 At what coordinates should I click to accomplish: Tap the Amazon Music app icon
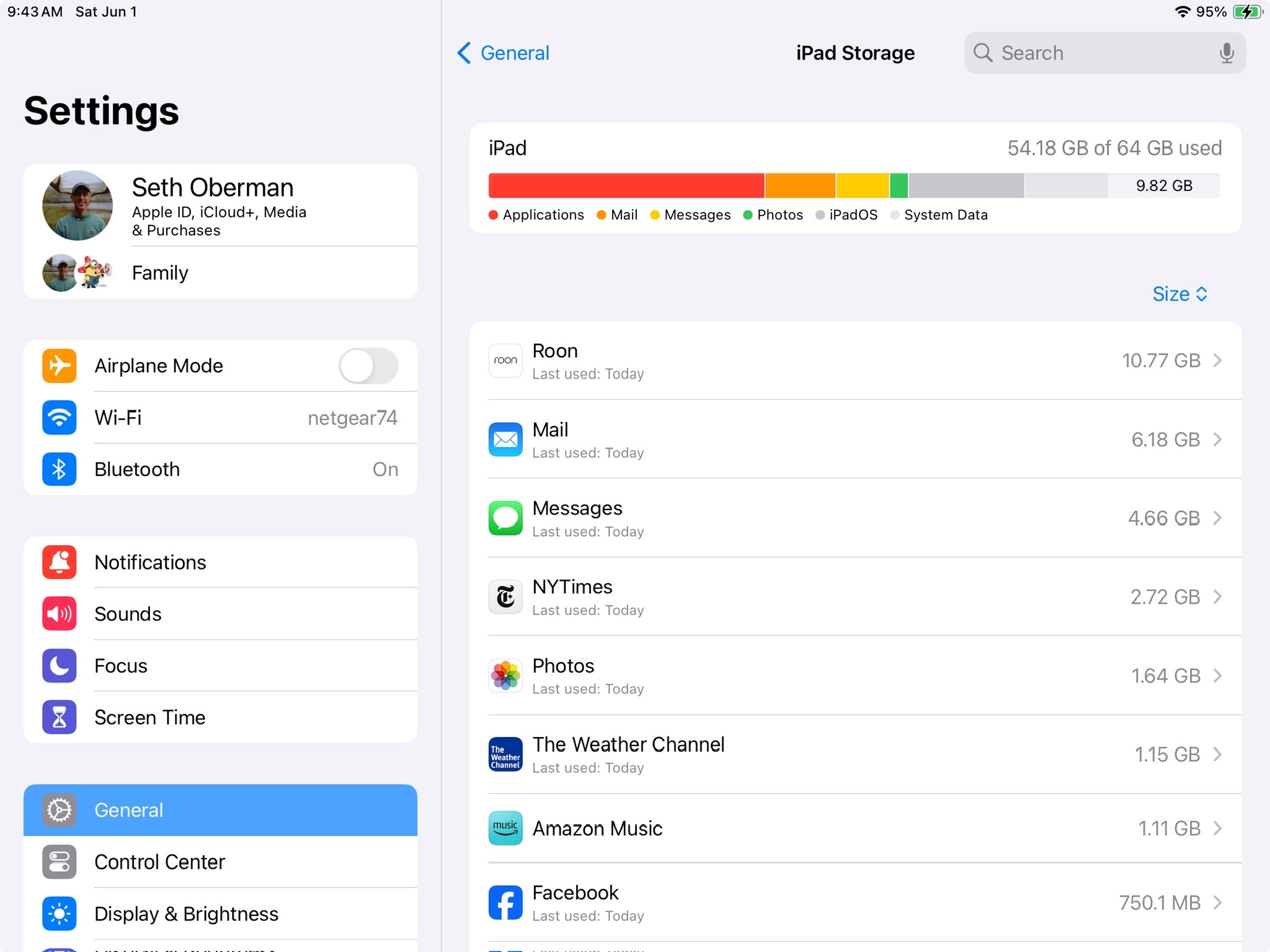click(505, 828)
